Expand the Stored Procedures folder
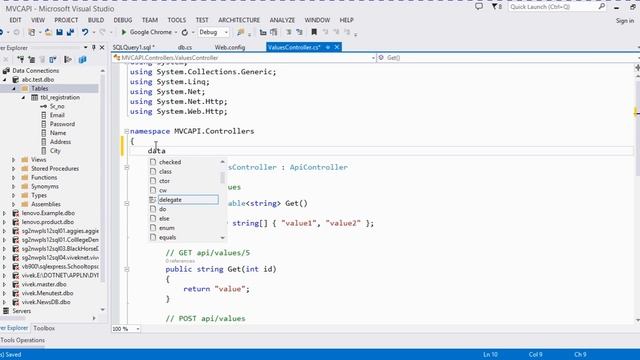Screen dimensions: 640x360 (14, 169)
